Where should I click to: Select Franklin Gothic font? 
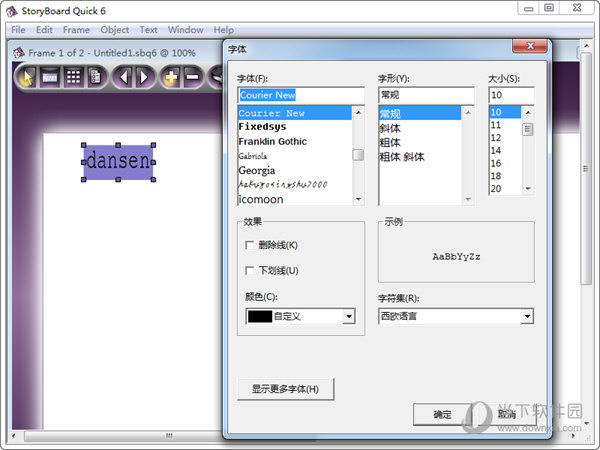point(295,141)
